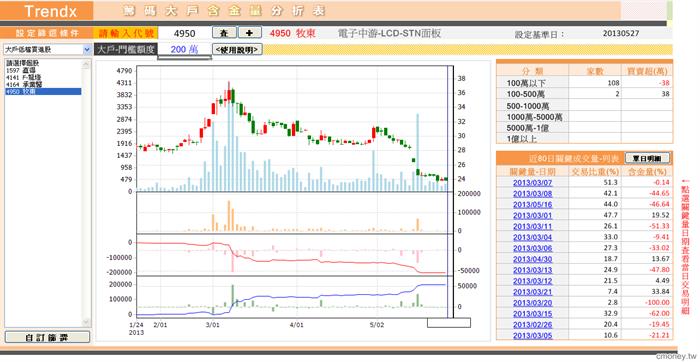Open key-volume date 2013/03/06
700x362 pixels.
(x=532, y=248)
